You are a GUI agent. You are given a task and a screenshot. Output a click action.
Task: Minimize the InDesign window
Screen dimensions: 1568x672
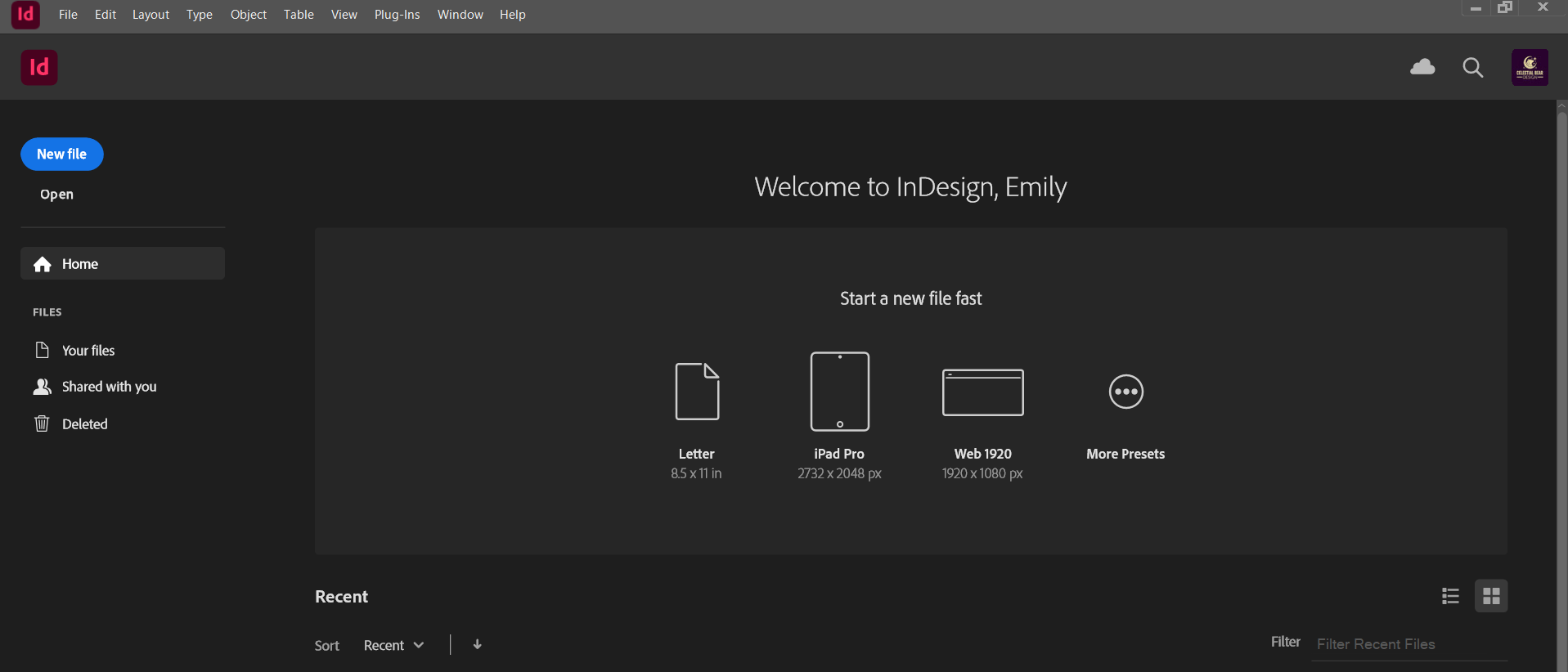[1476, 7]
